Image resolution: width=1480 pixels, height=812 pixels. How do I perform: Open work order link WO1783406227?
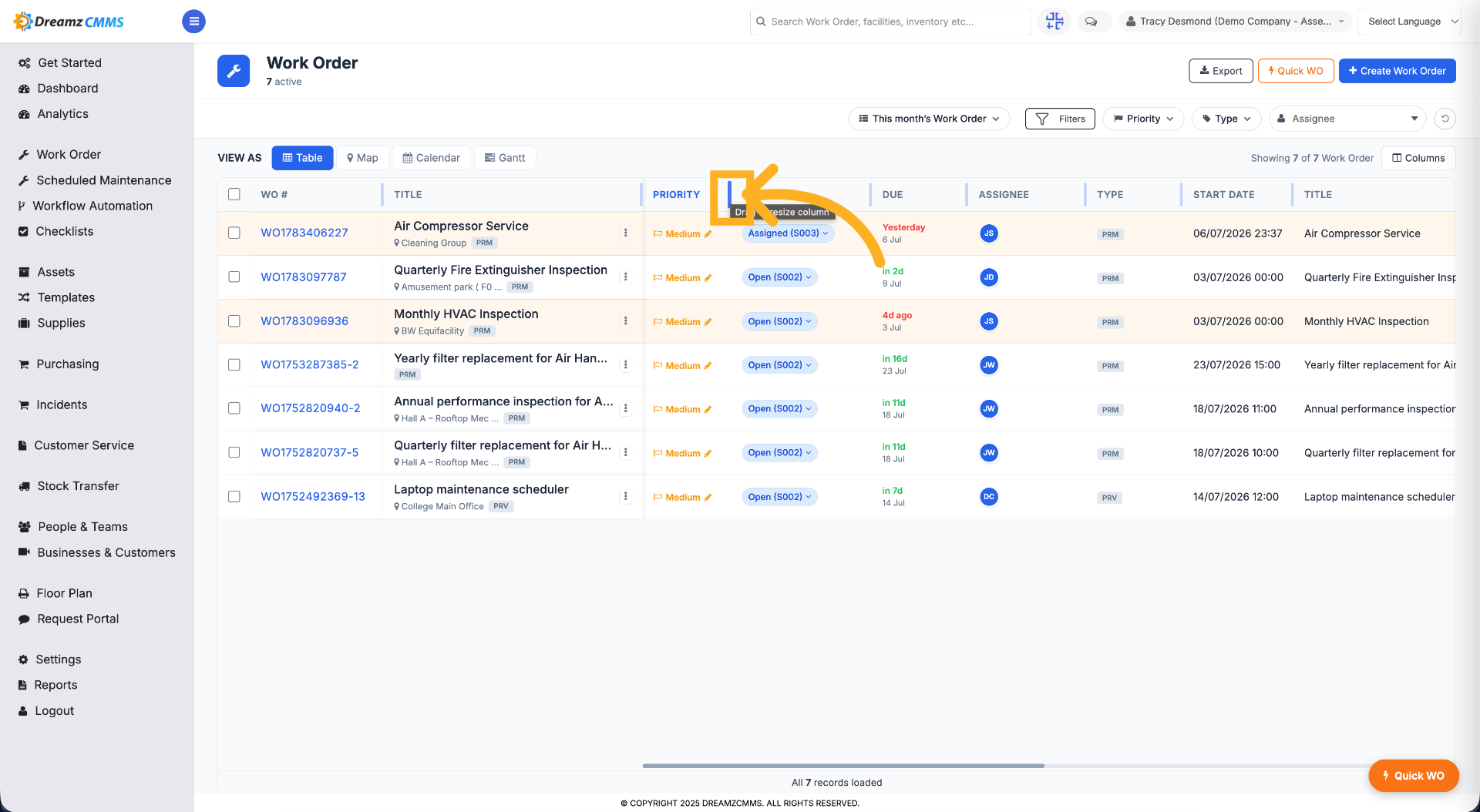tap(304, 233)
